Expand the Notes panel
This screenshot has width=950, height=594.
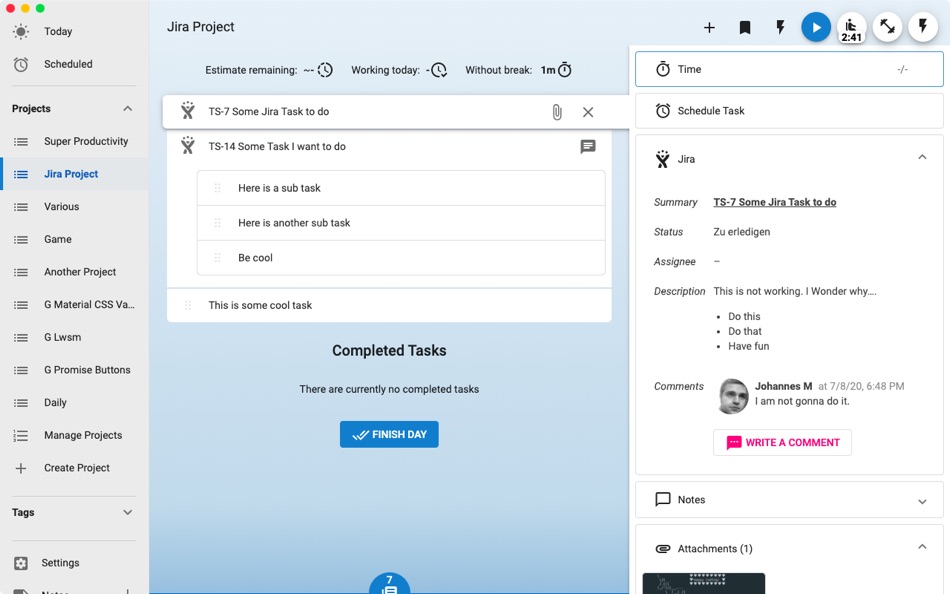922,501
